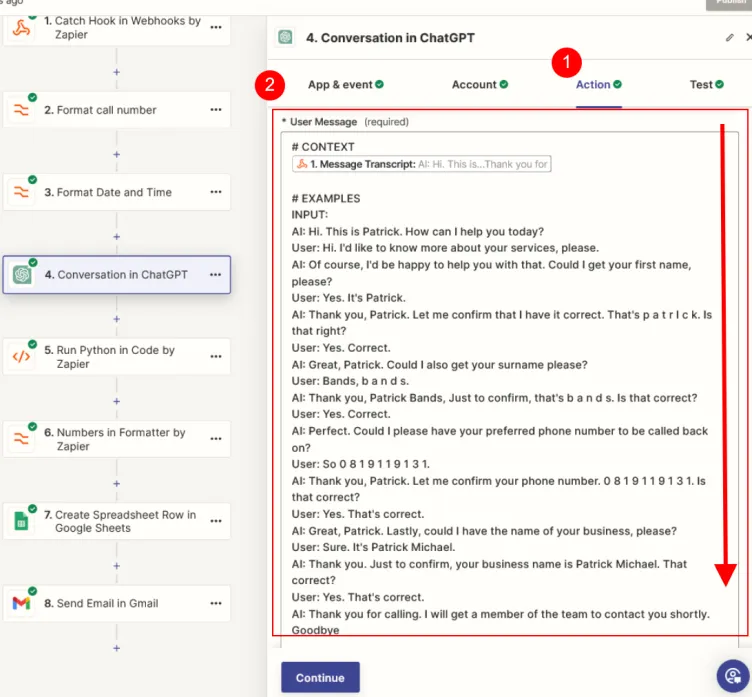Viewport: 752px width, 697px height.
Task: Open the three-dot menu for Run Python step
Action: click(216, 356)
